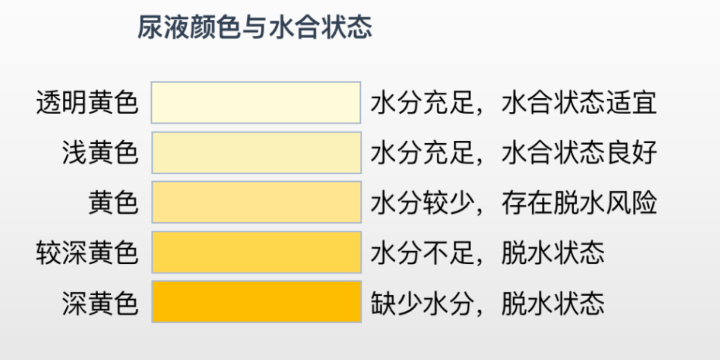The image size is (720, 360).
Task: Click the 透明黄色 color swatch
Action: pyautogui.click(x=256, y=103)
